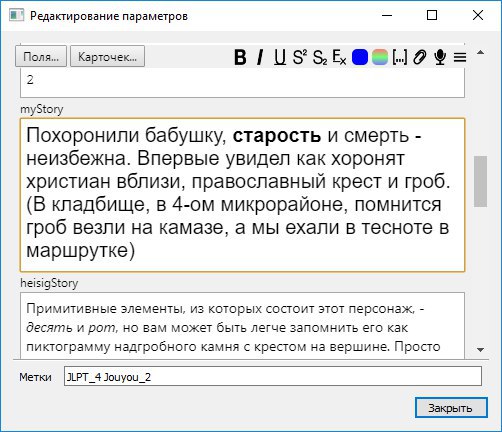This screenshot has width=502, height=432.
Task: Open the hamburger options menu
Action: [x=460, y=57]
